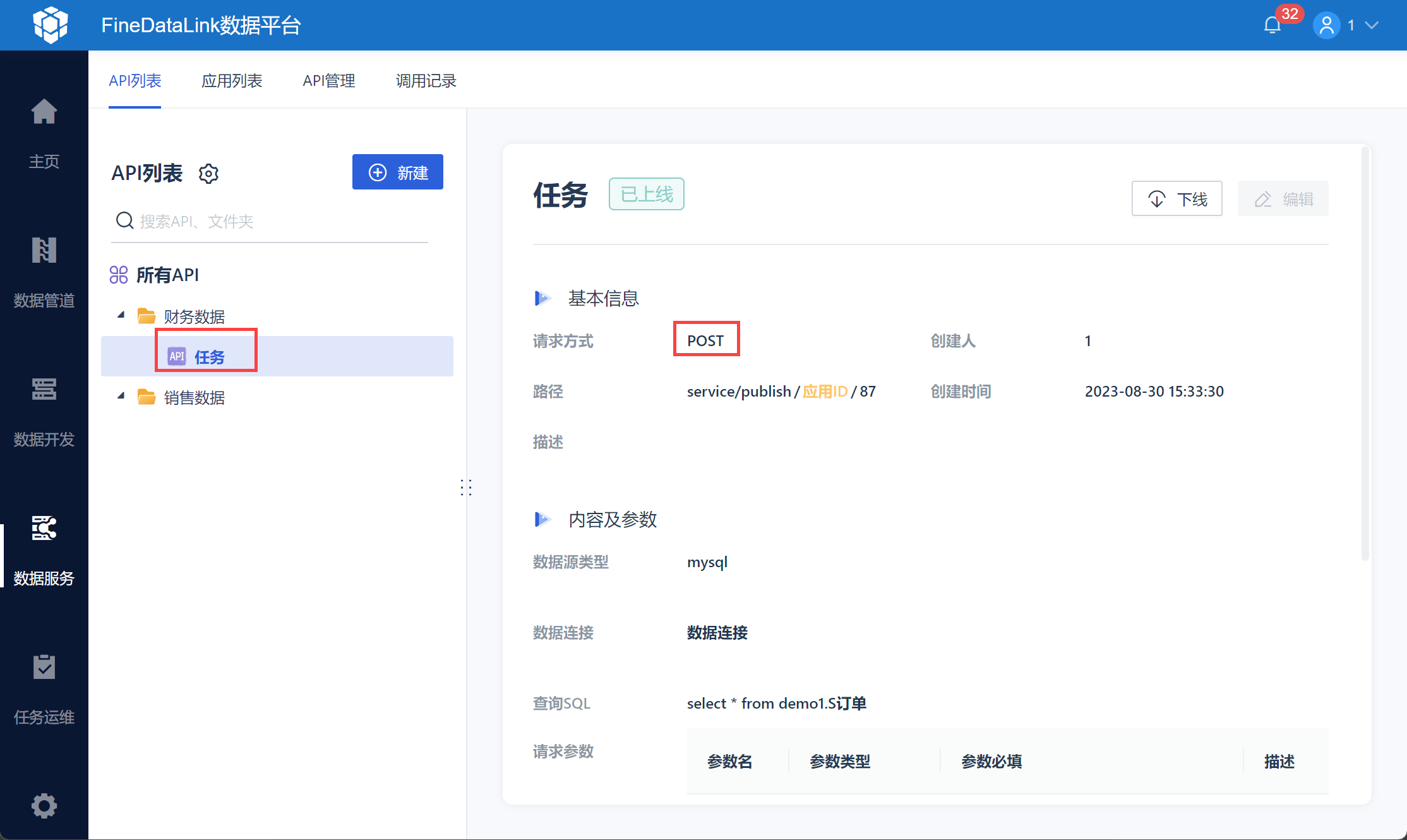
Task: Click the user avatar icon
Action: [1326, 25]
